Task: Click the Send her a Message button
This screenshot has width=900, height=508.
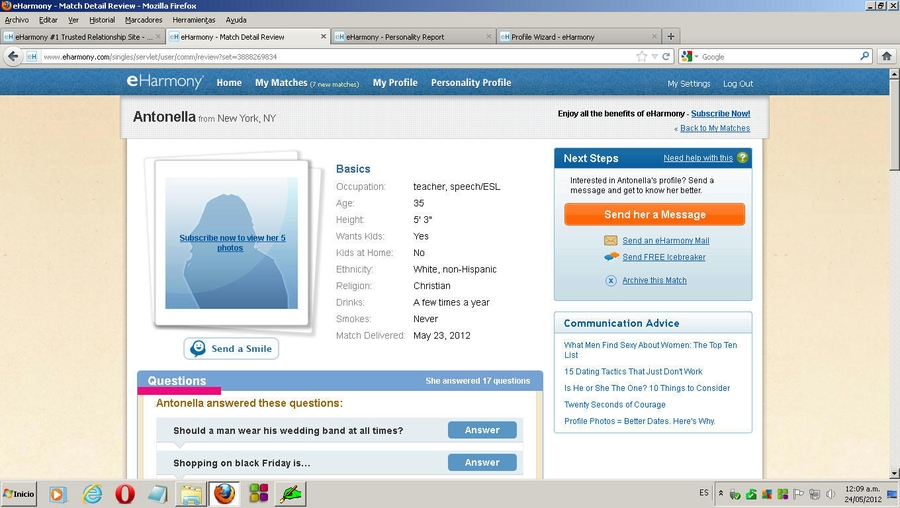Action: coord(654,214)
